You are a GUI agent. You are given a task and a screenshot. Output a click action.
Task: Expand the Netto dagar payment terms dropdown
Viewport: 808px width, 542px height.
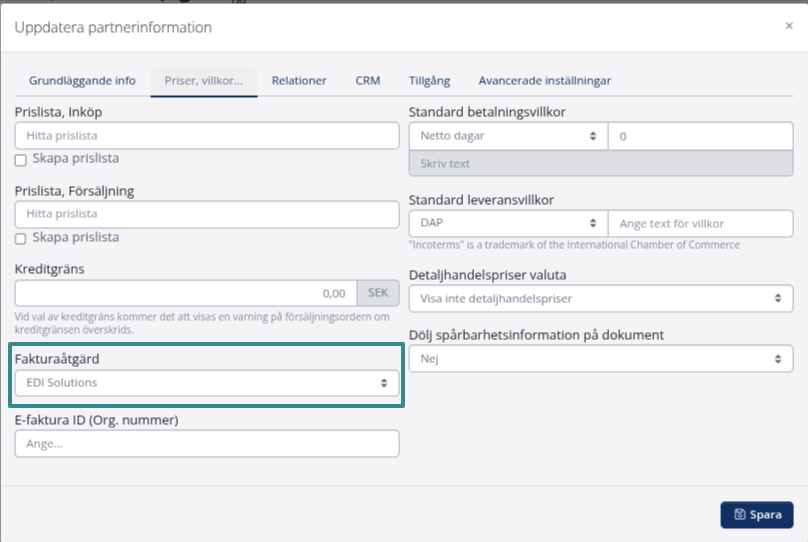[508, 136]
